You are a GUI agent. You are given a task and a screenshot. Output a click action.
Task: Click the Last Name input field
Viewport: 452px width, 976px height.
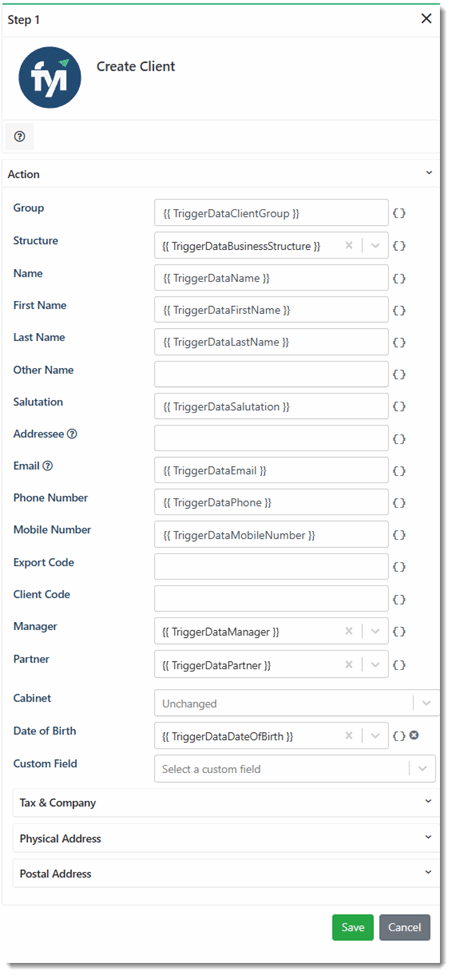click(x=271, y=342)
